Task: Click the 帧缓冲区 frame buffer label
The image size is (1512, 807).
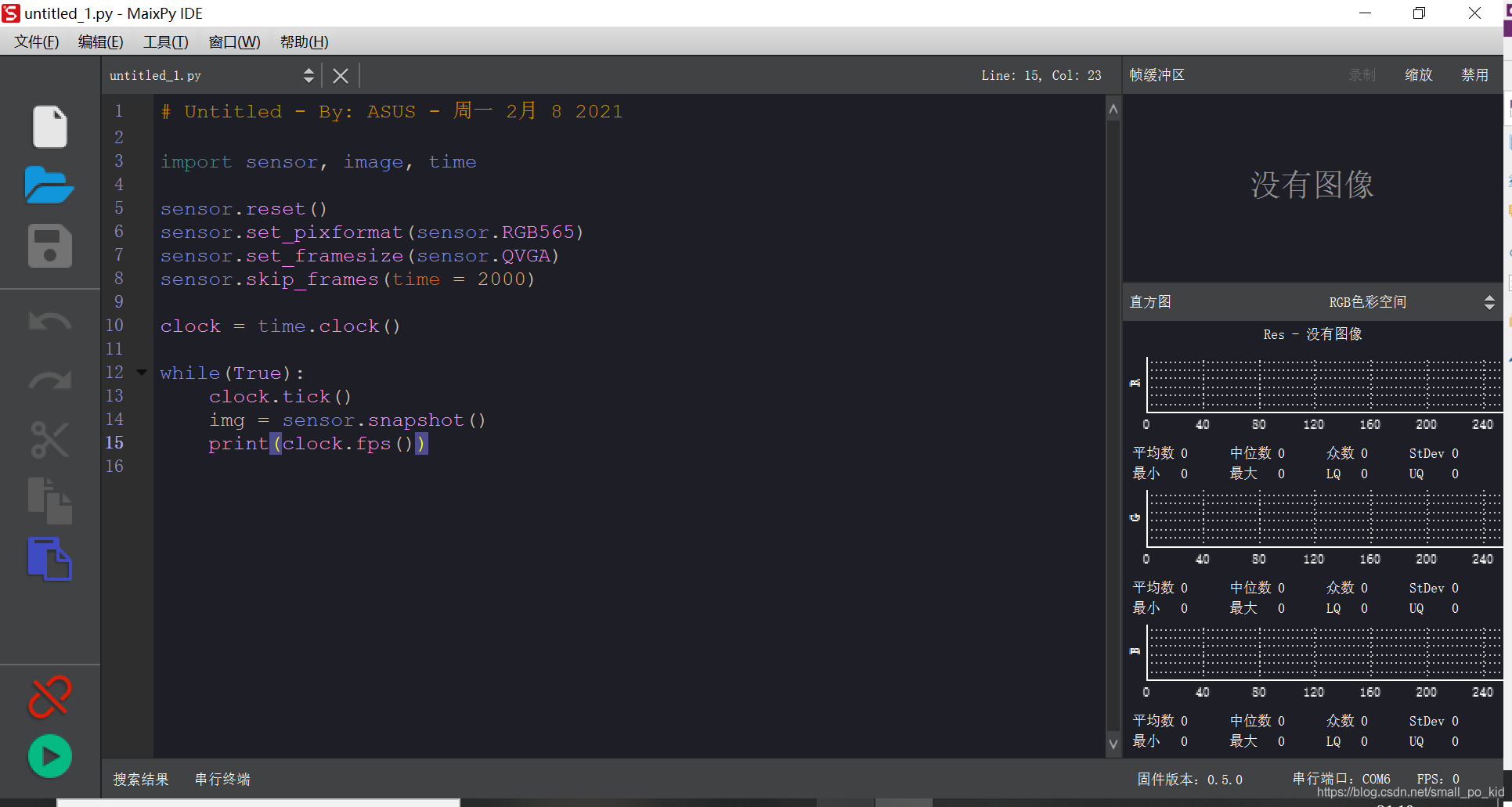Action: tap(1157, 75)
